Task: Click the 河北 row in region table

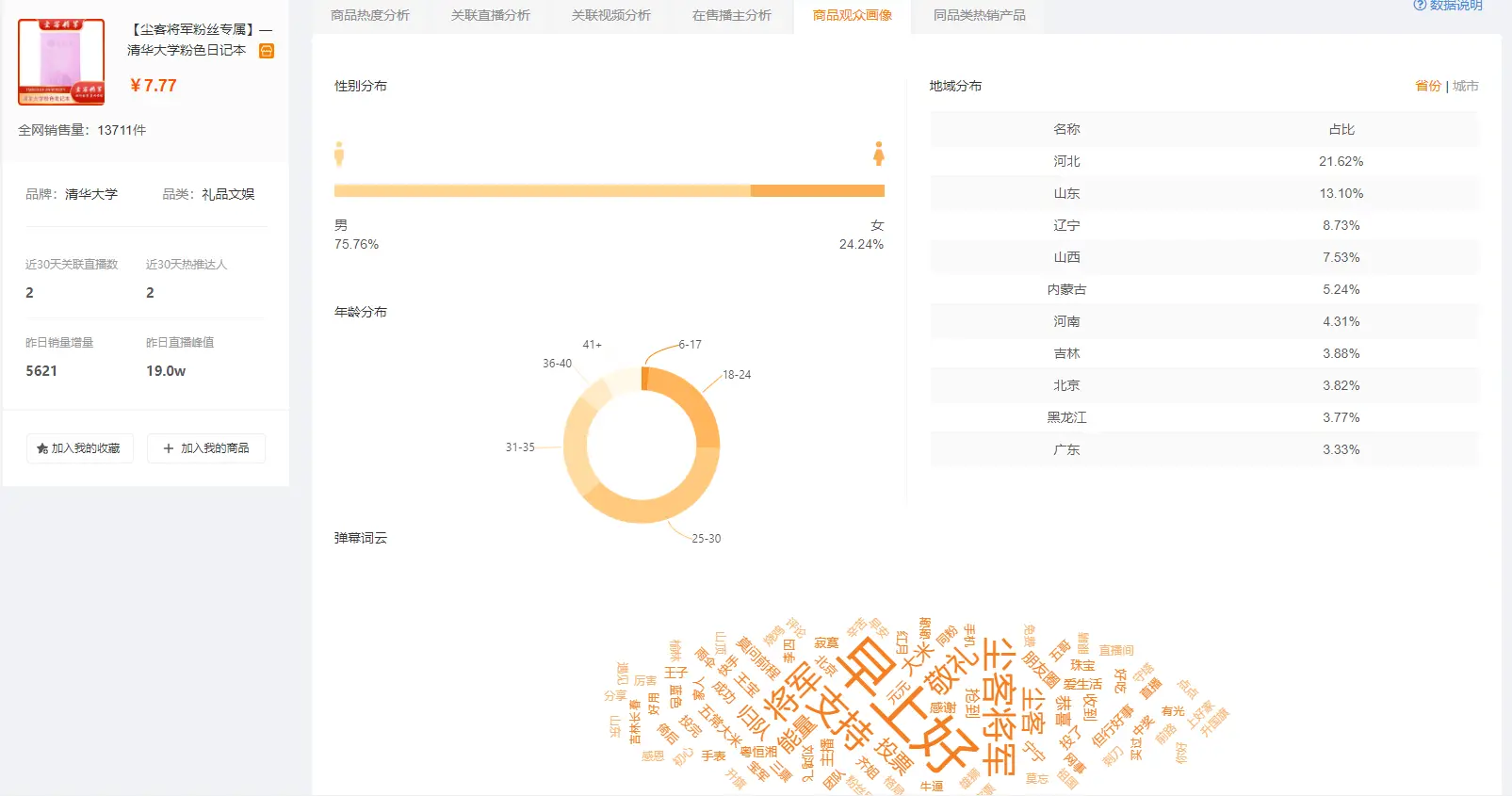Action: [1204, 161]
